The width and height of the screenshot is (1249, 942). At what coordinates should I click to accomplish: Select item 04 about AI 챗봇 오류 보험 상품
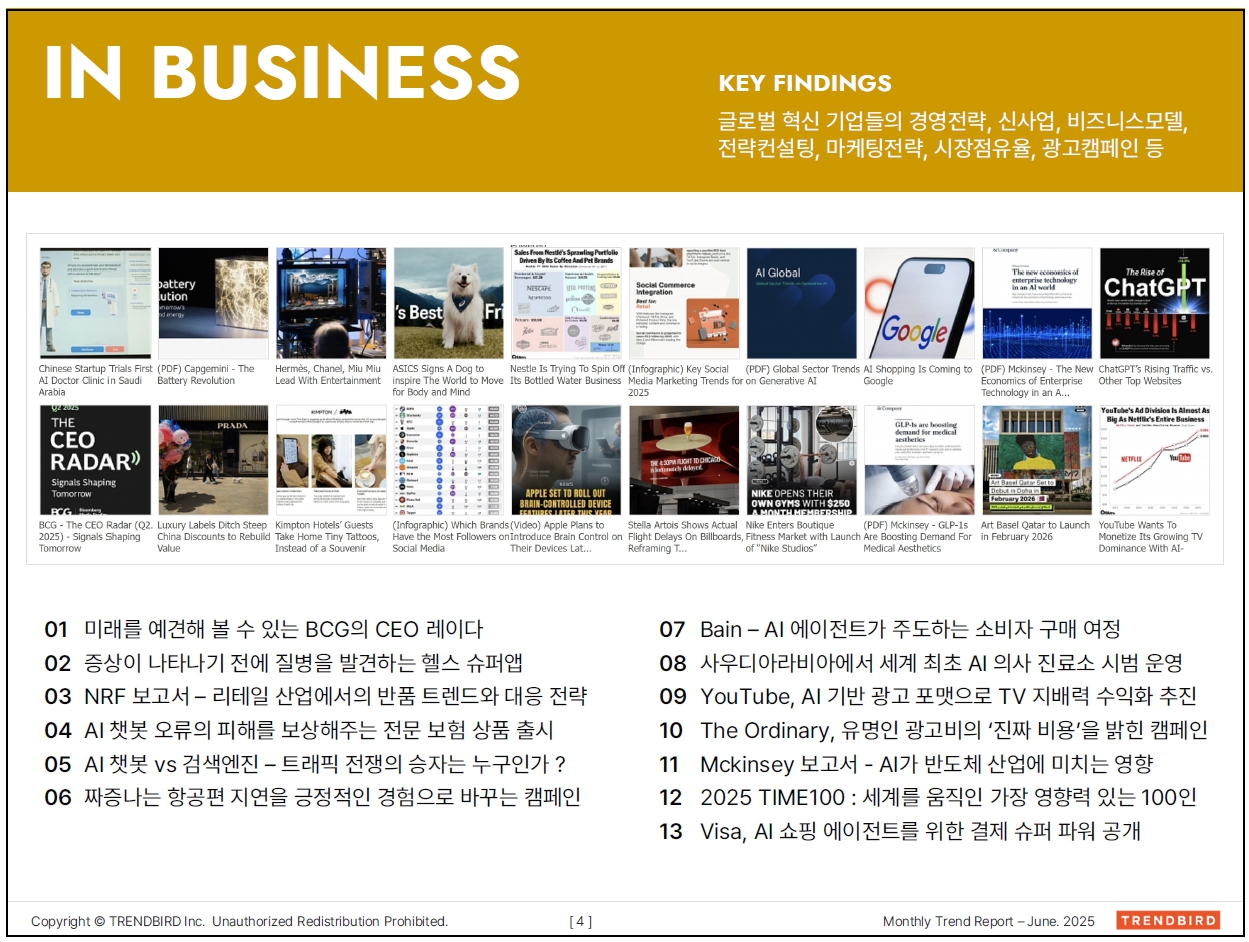pyautogui.click(x=299, y=730)
